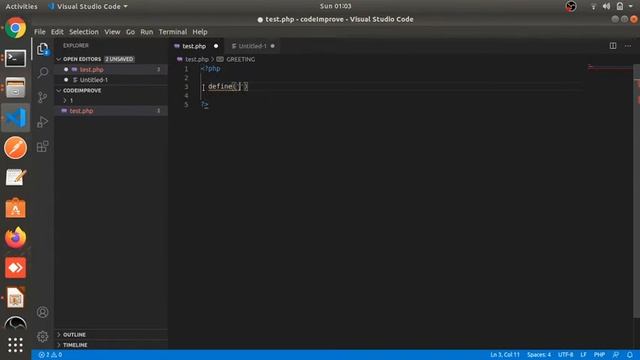Open the notifications bell in status bar
Viewport: 640px width, 360px height.
pyautogui.click(x=630, y=355)
